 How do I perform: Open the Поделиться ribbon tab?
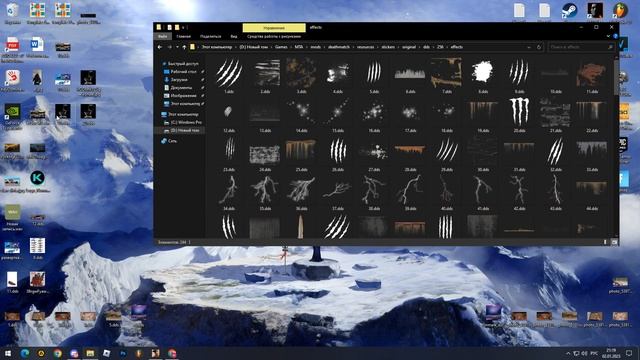(x=211, y=36)
